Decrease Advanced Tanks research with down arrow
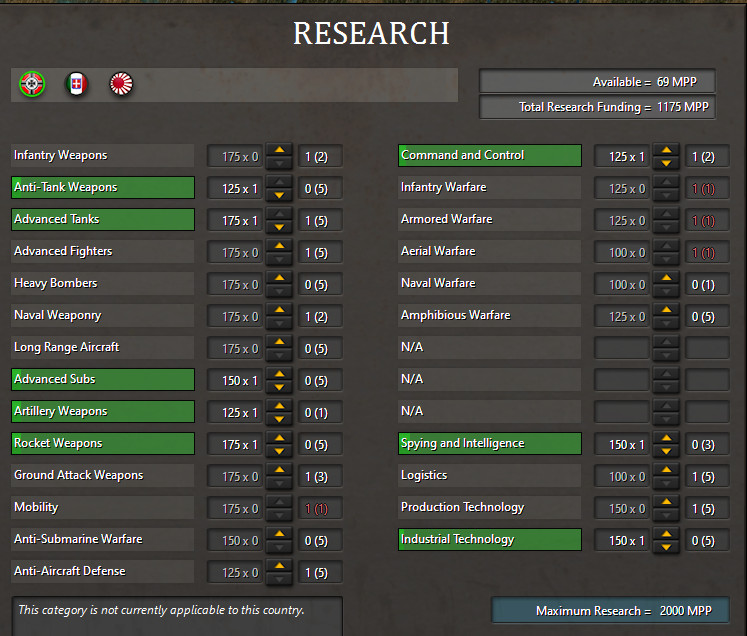Viewport: 747px width, 636px height. pos(280,227)
